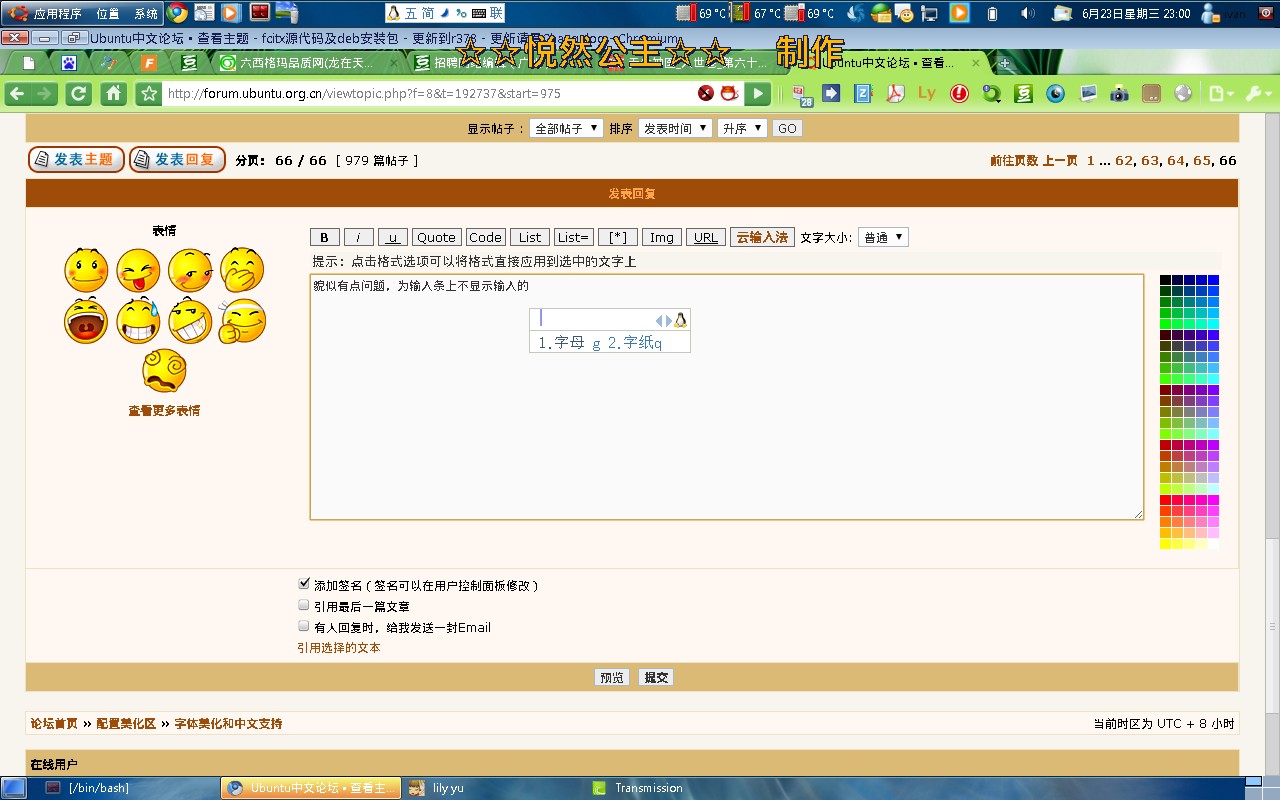
Task: Pick the black color swatch in the palette
Action: (x=1166, y=280)
